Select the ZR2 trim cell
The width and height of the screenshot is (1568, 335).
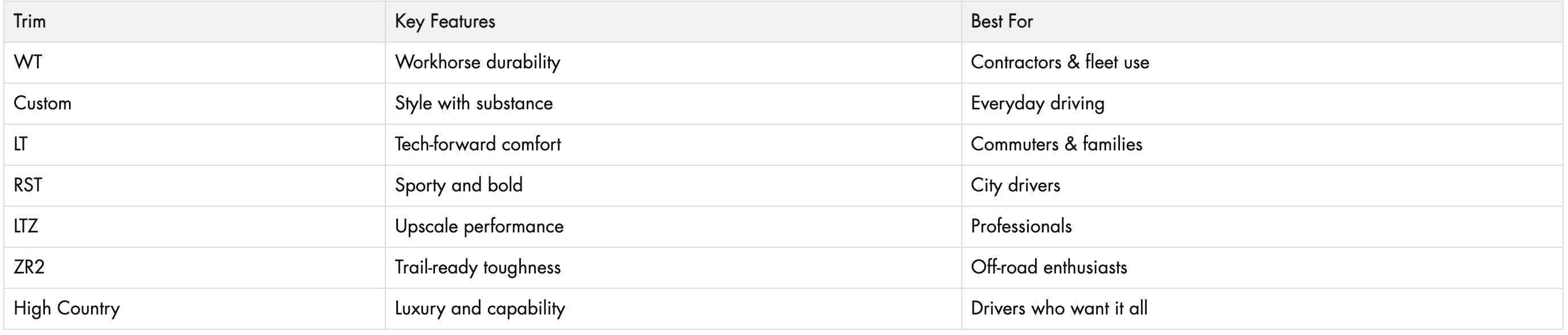coord(29,267)
